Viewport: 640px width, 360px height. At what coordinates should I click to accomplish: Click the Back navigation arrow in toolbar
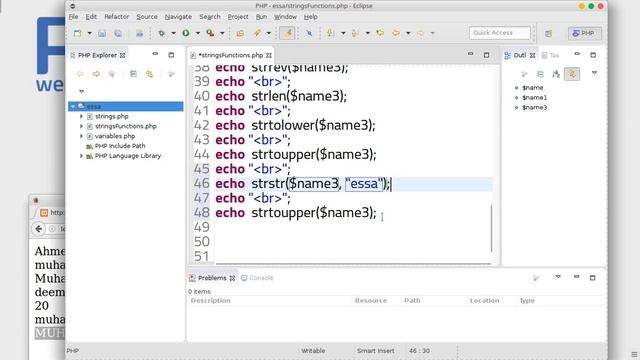click(396, 33)
